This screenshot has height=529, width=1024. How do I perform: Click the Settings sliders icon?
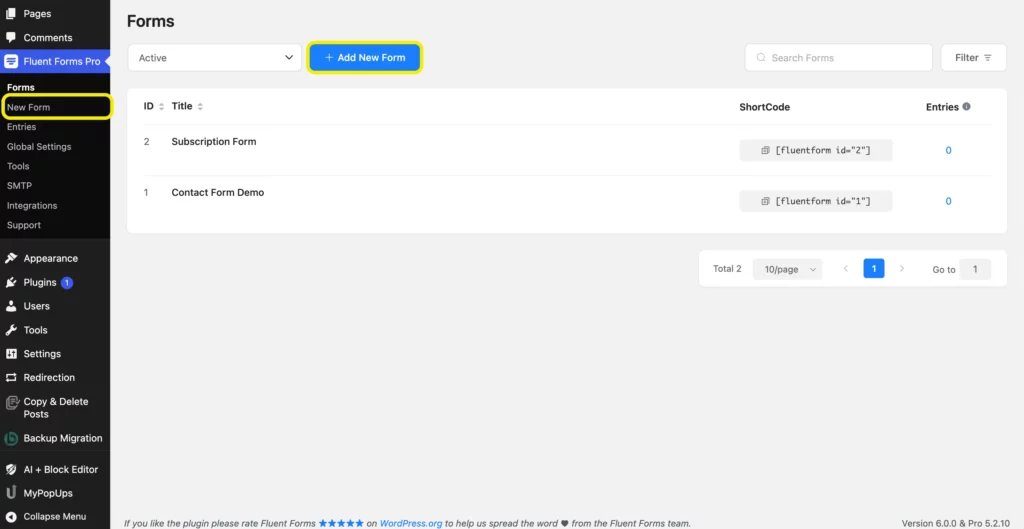pyautogui.click(x=11, y=353)
